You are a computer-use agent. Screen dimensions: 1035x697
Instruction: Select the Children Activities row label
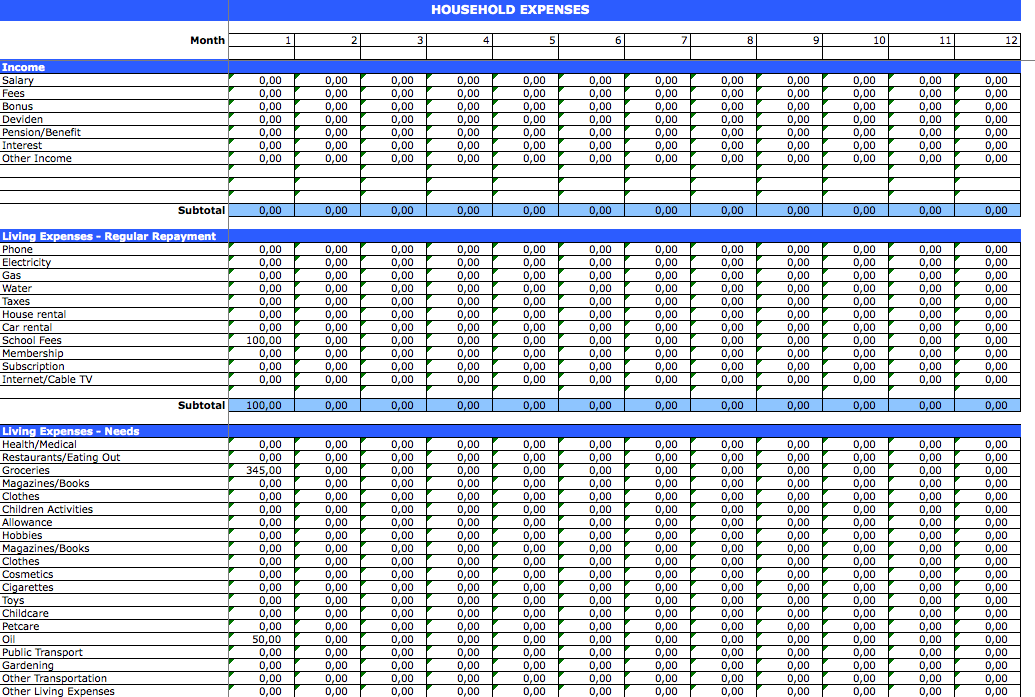47,509
